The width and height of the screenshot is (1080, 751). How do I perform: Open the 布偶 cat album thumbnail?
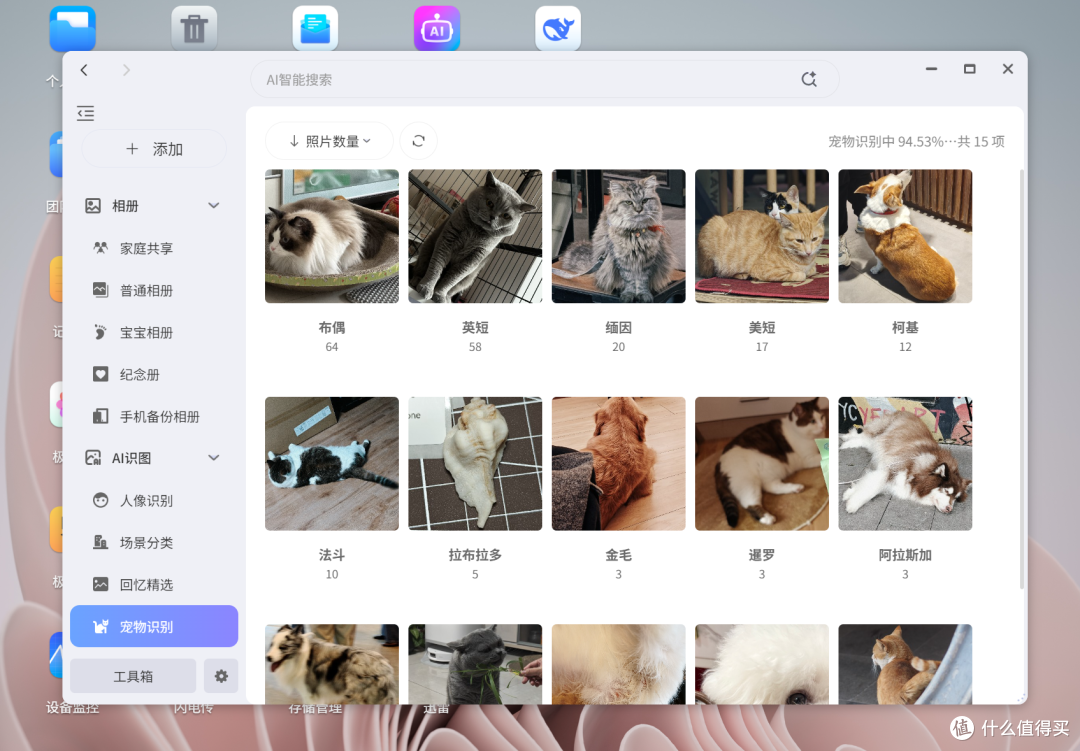332,236
